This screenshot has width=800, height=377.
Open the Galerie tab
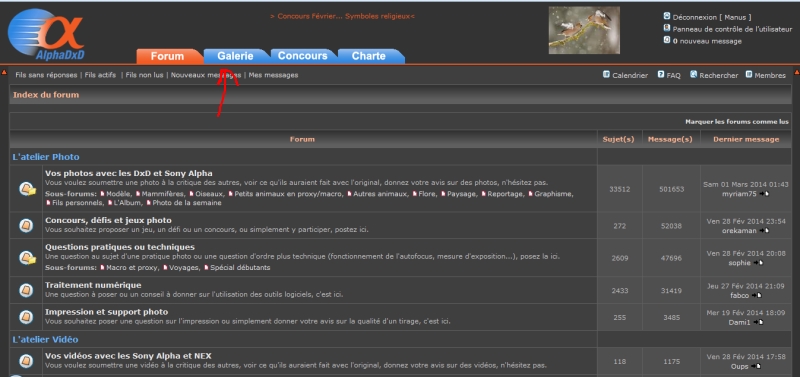coord(236,56)
